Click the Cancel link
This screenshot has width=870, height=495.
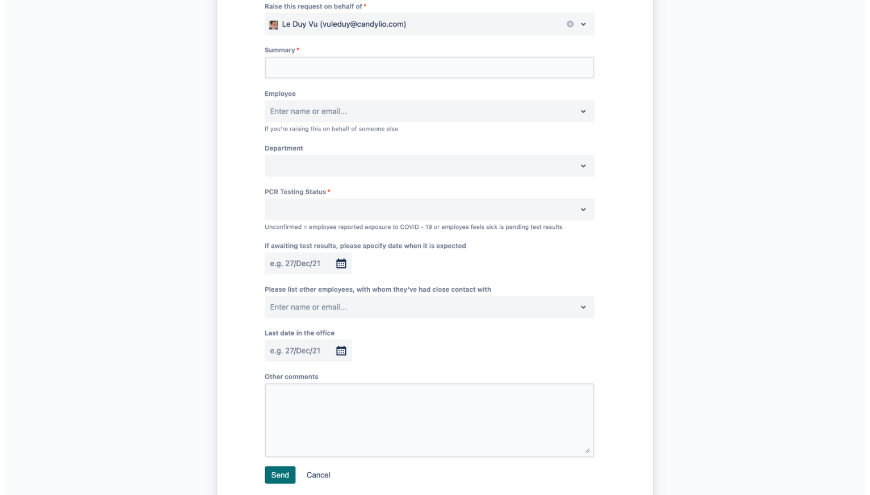pyautogui.click(x=318, y=475)
